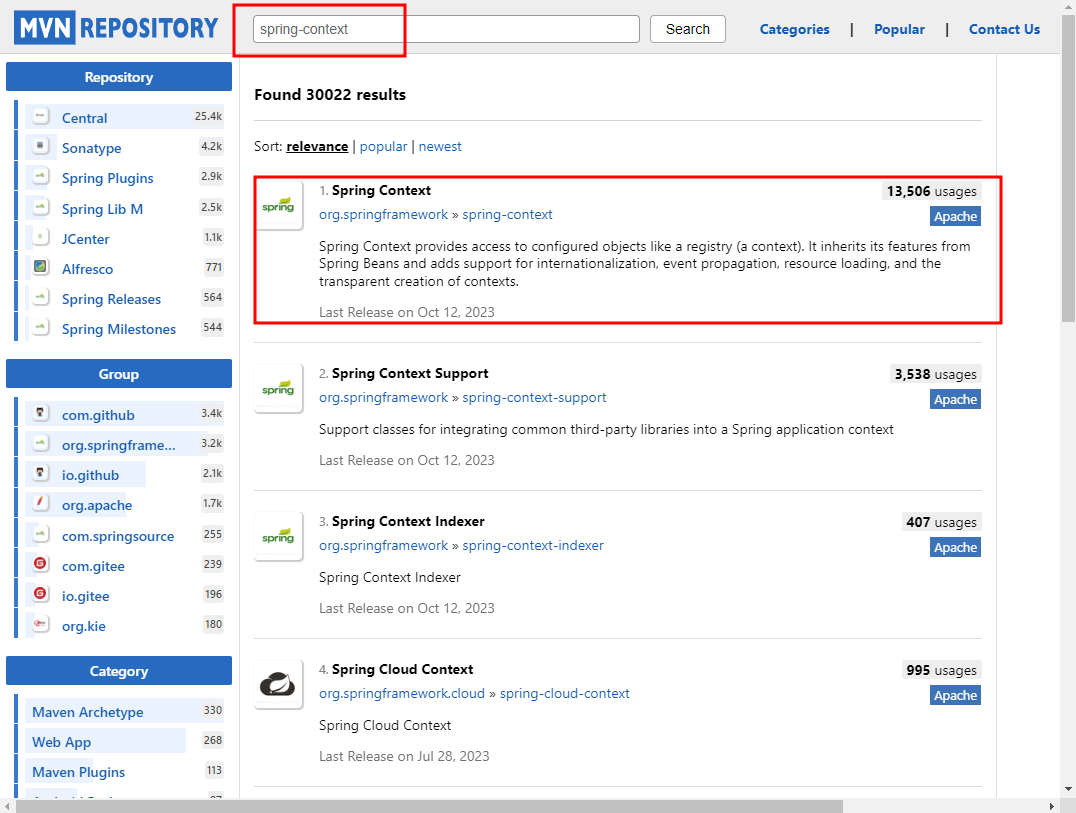Click Apache license badge for Spring Context Support

[955, 400]
